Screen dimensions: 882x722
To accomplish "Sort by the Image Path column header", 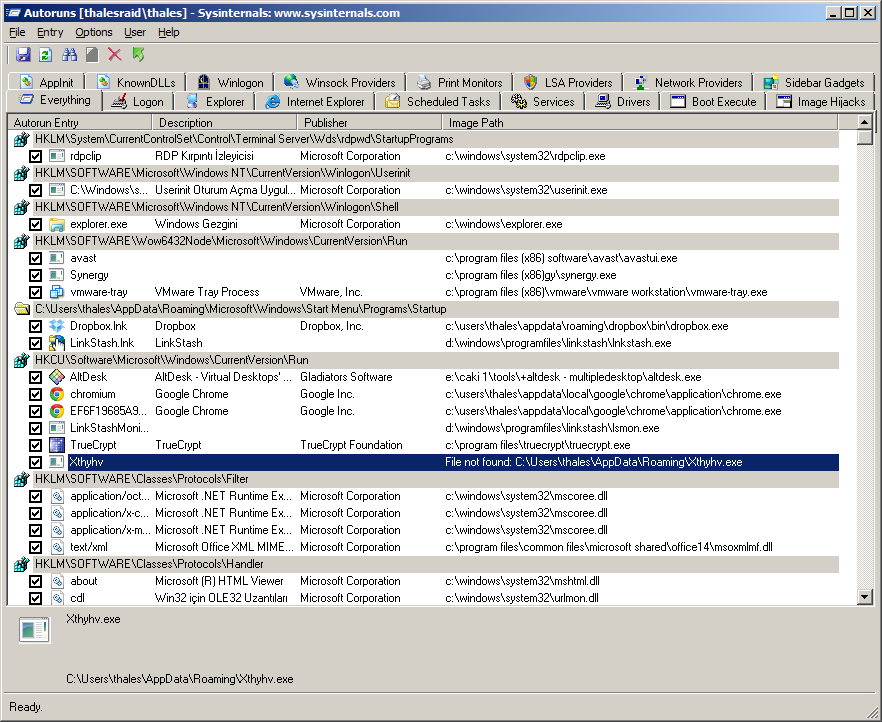I will coord(641,123).
